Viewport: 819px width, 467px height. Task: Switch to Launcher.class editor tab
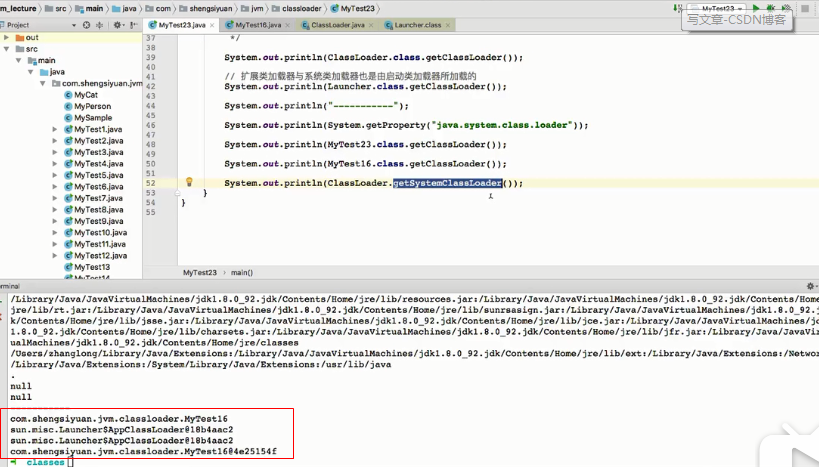[418, 25]
